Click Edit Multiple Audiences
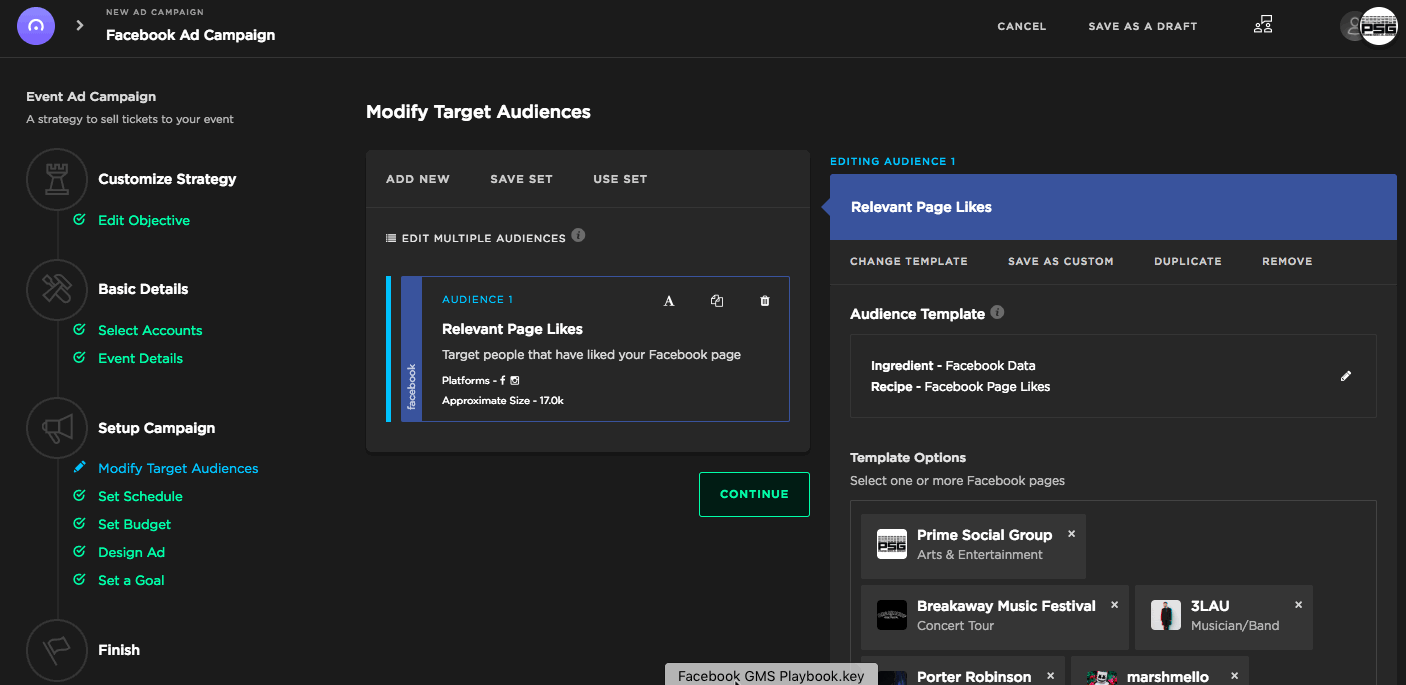The height and width of the screenshot is (685, 1406). pos(476,238)
